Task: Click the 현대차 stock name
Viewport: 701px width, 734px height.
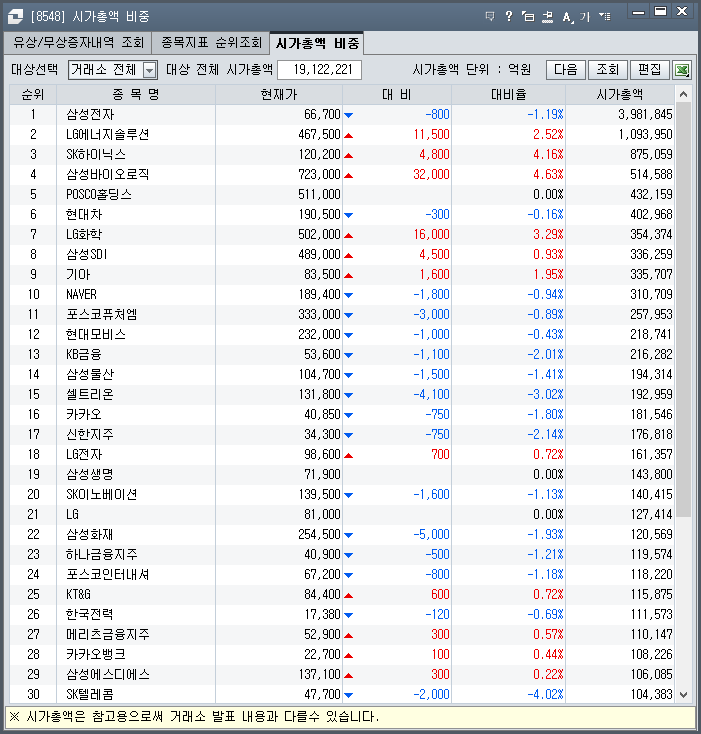Action: coord(84,214)
